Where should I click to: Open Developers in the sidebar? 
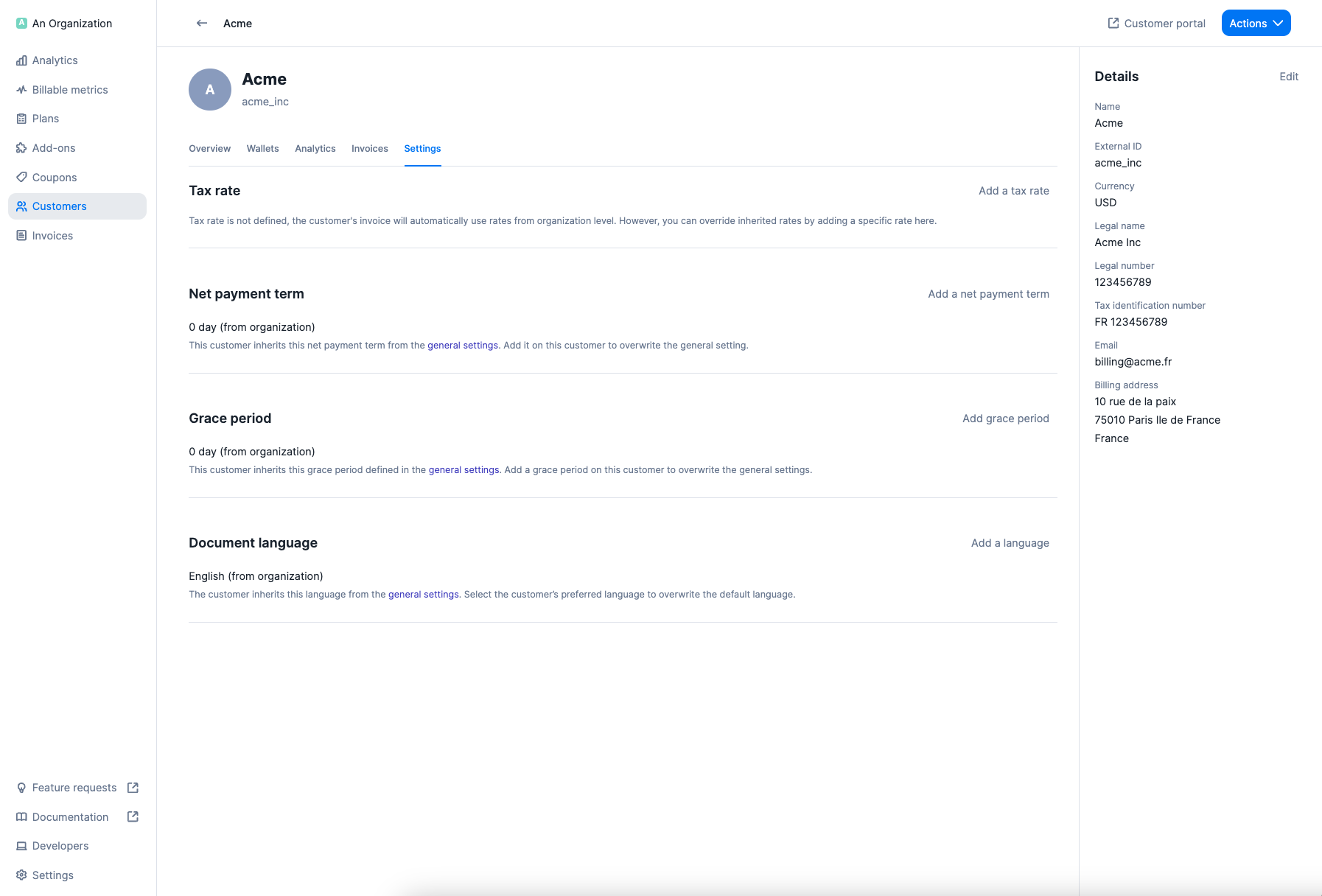coord(77,846)
